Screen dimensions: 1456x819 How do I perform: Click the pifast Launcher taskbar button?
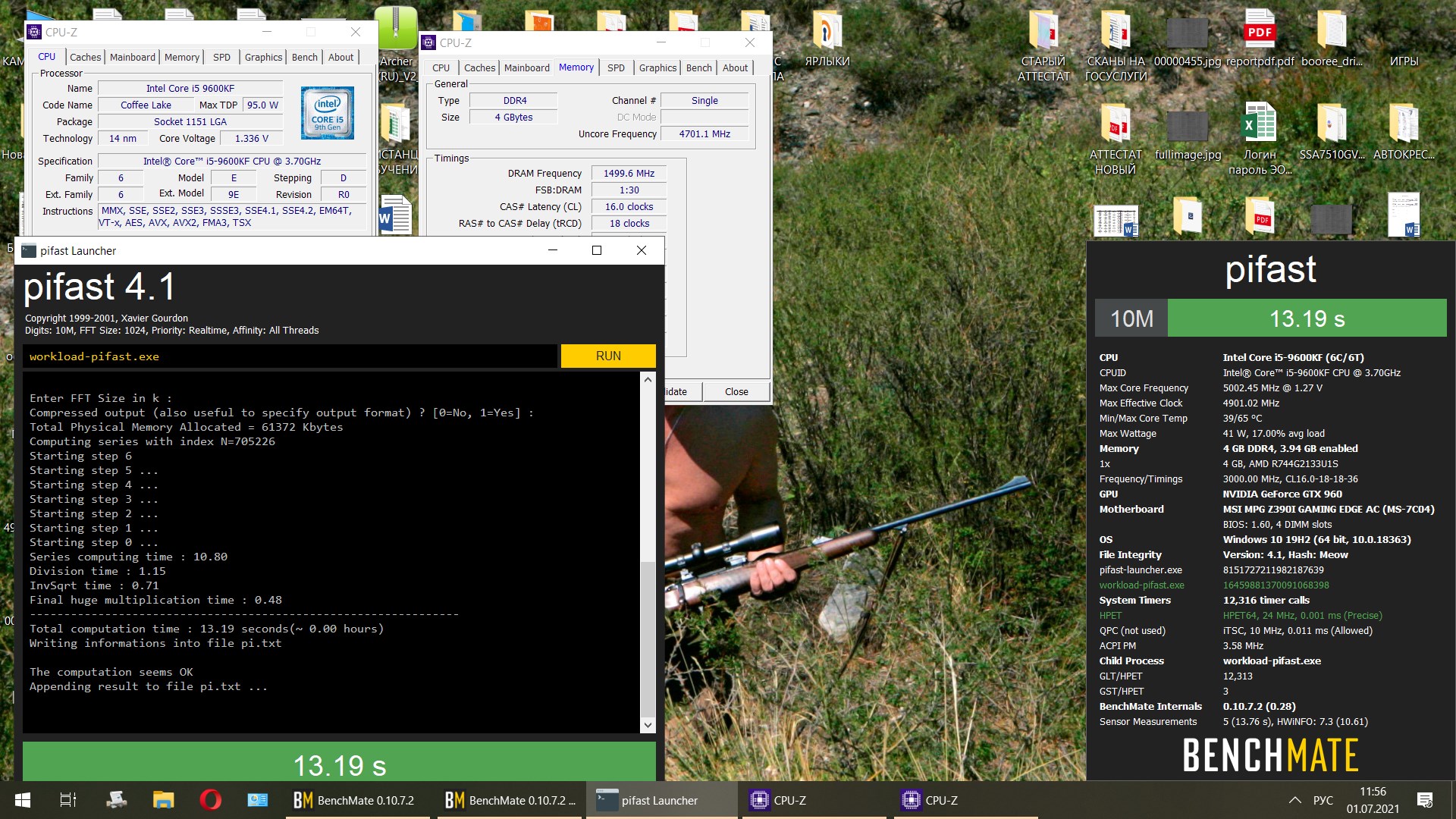(x=662, y=800)
